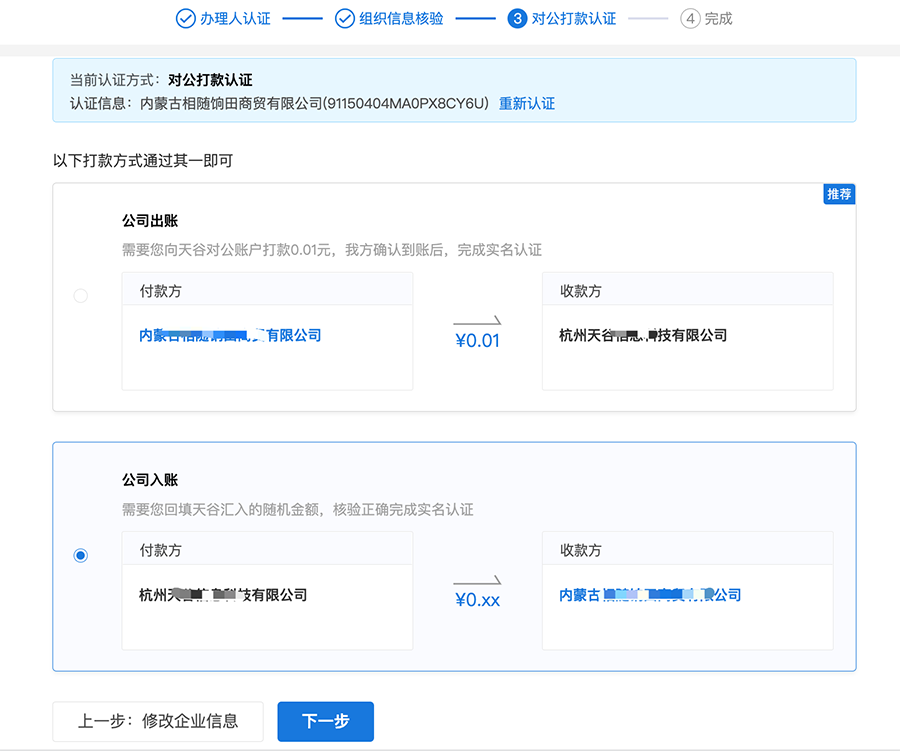Click the 组织信息核验 step label

[402, 18]
